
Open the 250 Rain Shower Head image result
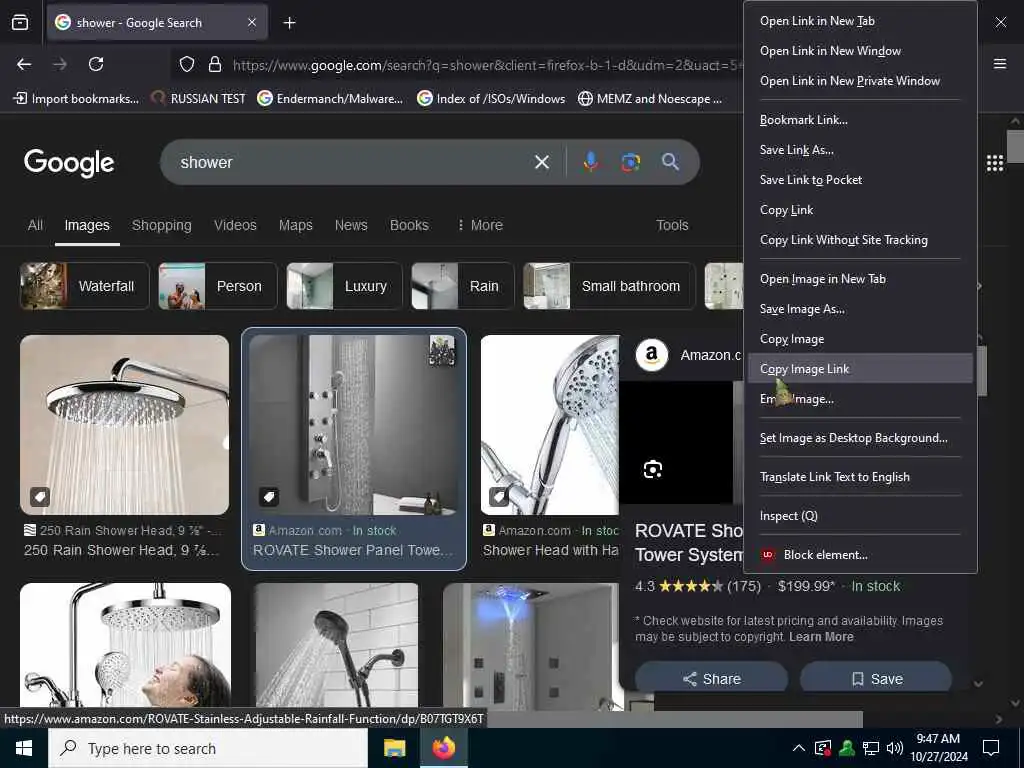click(125, 424)
